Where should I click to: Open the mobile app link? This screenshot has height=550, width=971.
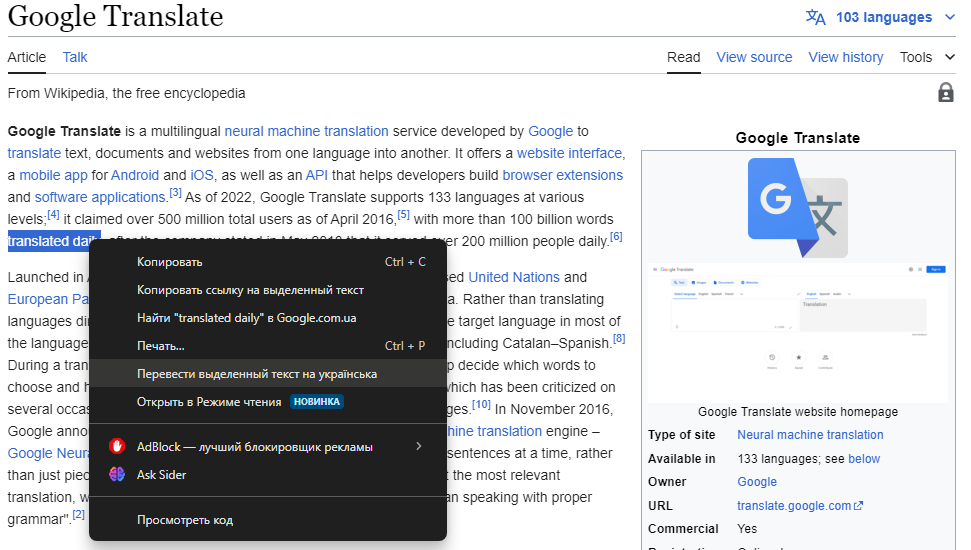pyautogui.click(x=53, y=175)
